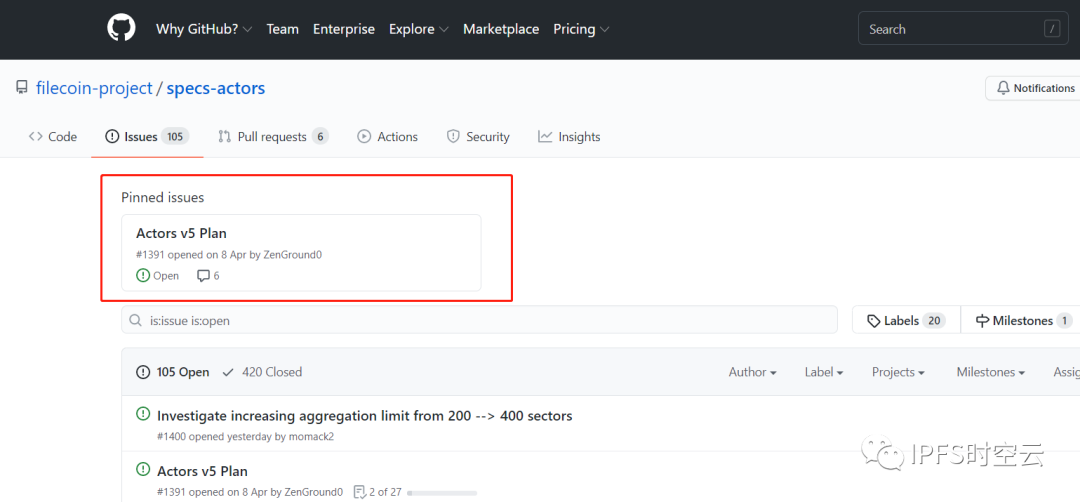Open the Labels 20 button
This screenshot has width=1080, height=502.
coord(906,320)
